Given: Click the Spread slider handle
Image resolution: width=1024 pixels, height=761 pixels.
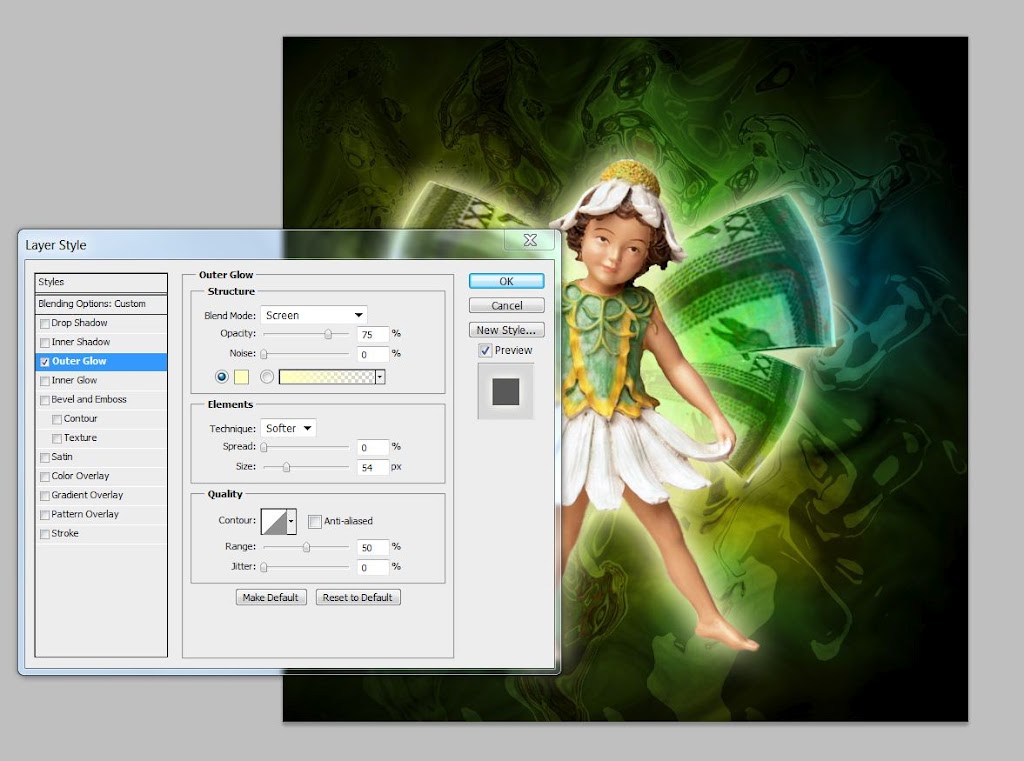Looking at the screenshot, I should pos(264,447).
